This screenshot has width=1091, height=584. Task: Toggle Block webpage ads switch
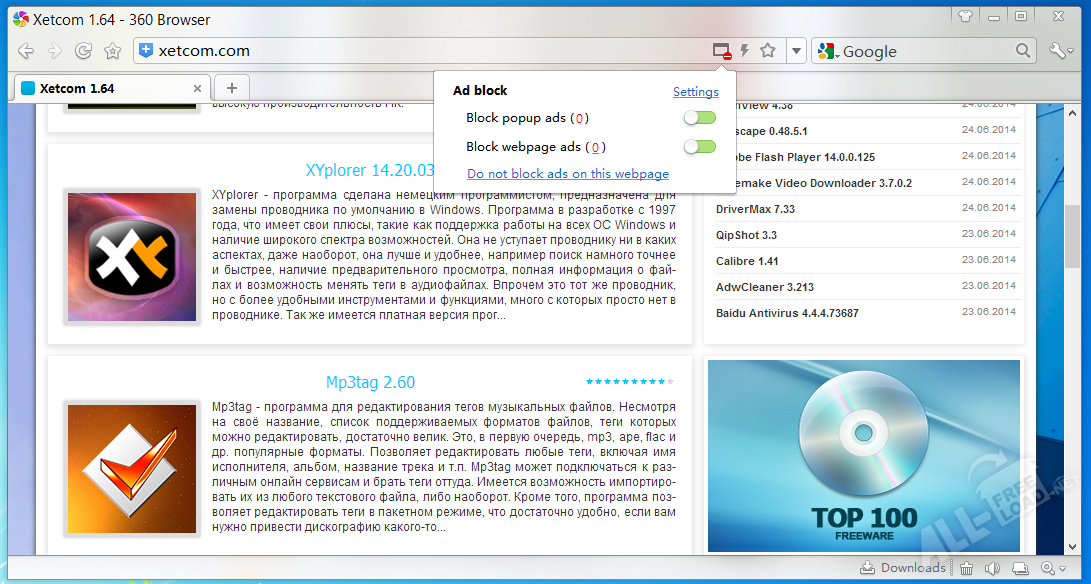699,147
